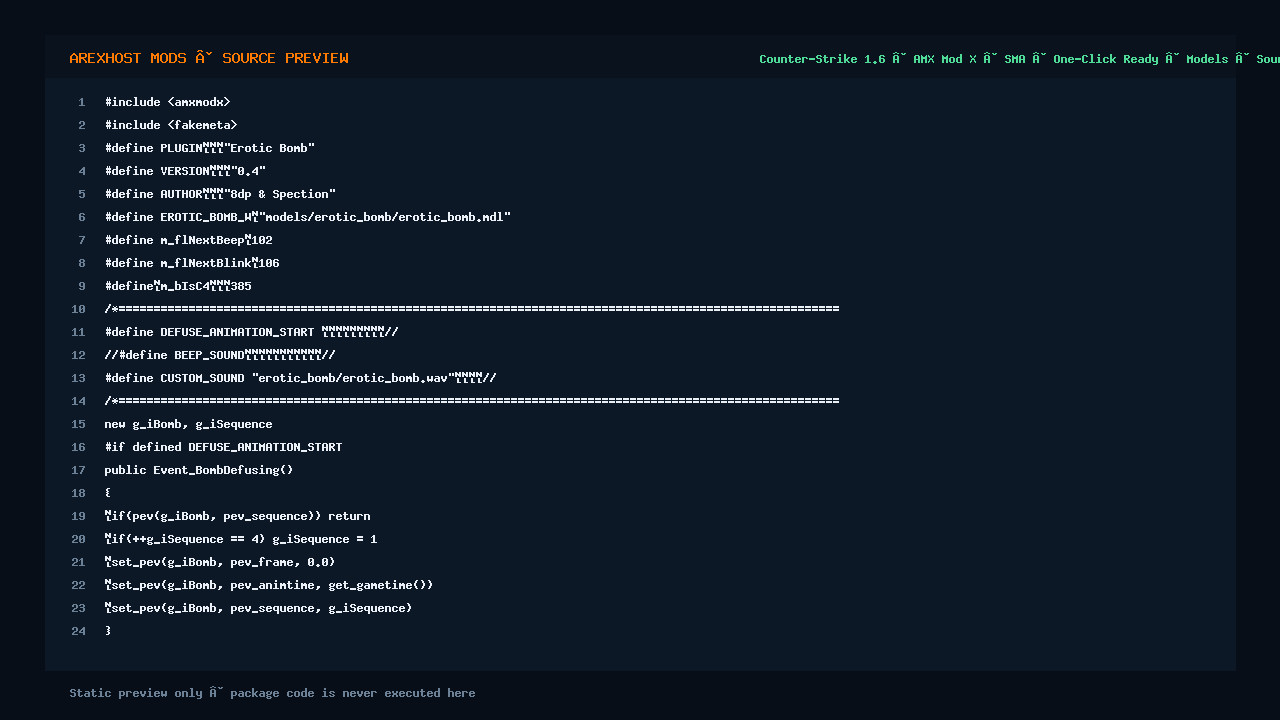The height and width of the screenshot is (720, 1280).
Task: Click the #define AUTHOR "8dp & Spection" line
Action: click(220, 194)
